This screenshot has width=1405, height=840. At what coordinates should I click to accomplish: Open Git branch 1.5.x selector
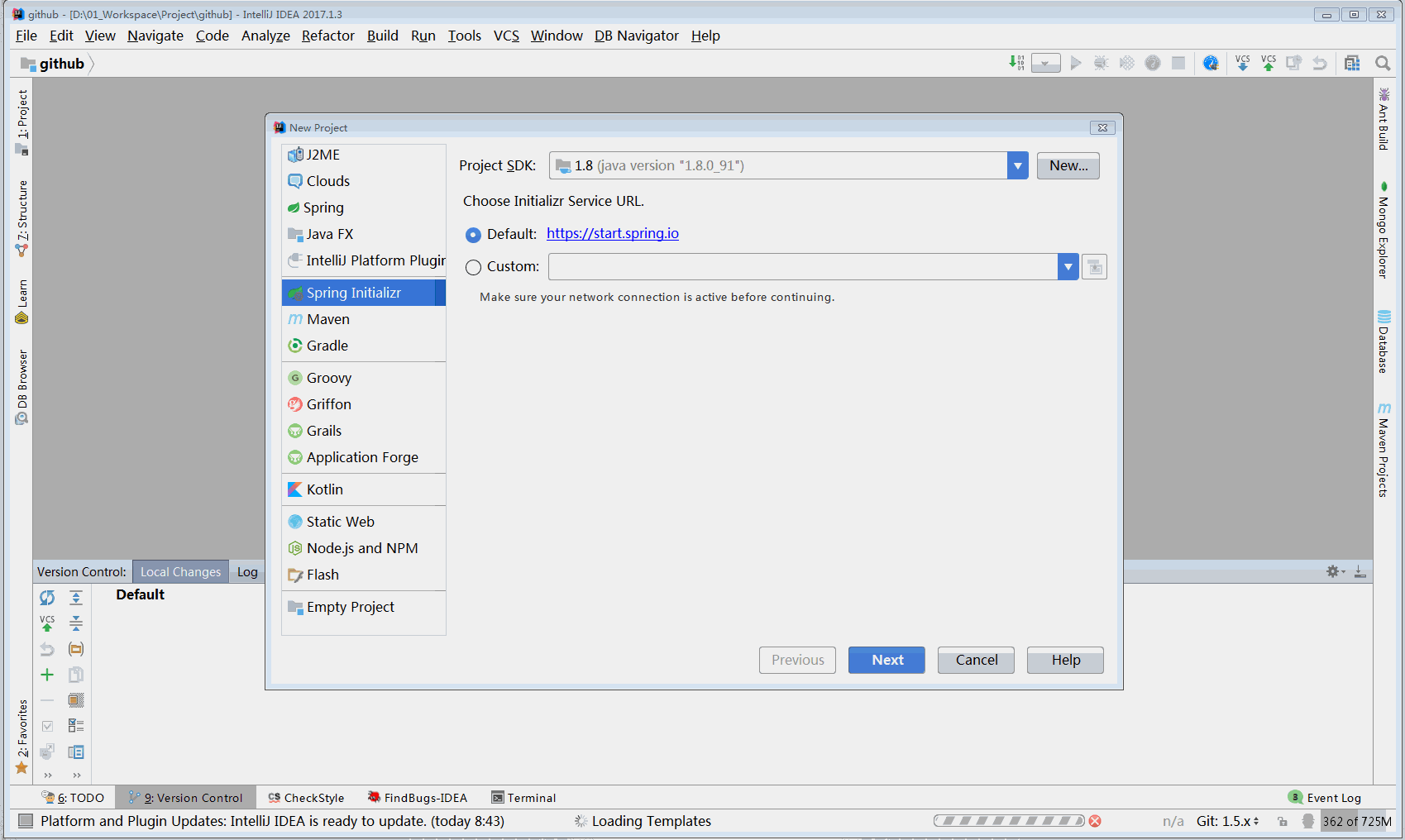click(1227, 821)
